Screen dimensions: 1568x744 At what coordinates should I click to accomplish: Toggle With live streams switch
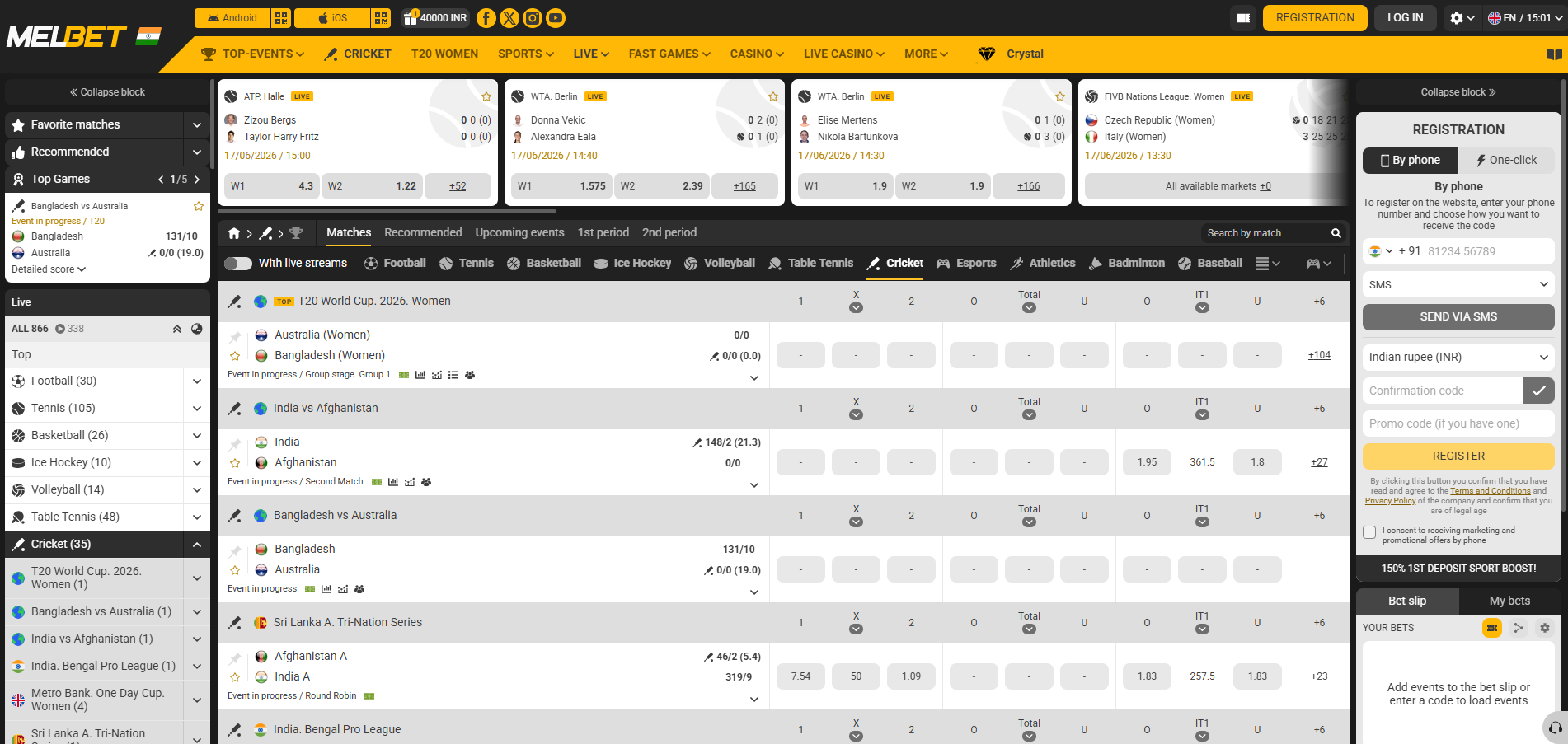coord(238,264)
